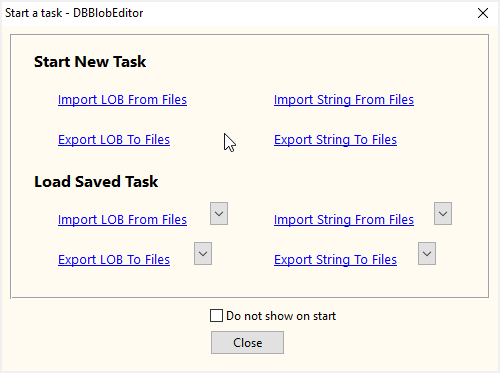
Task: Load saved Import String From Files task link
Action: (x=344, y=220)
